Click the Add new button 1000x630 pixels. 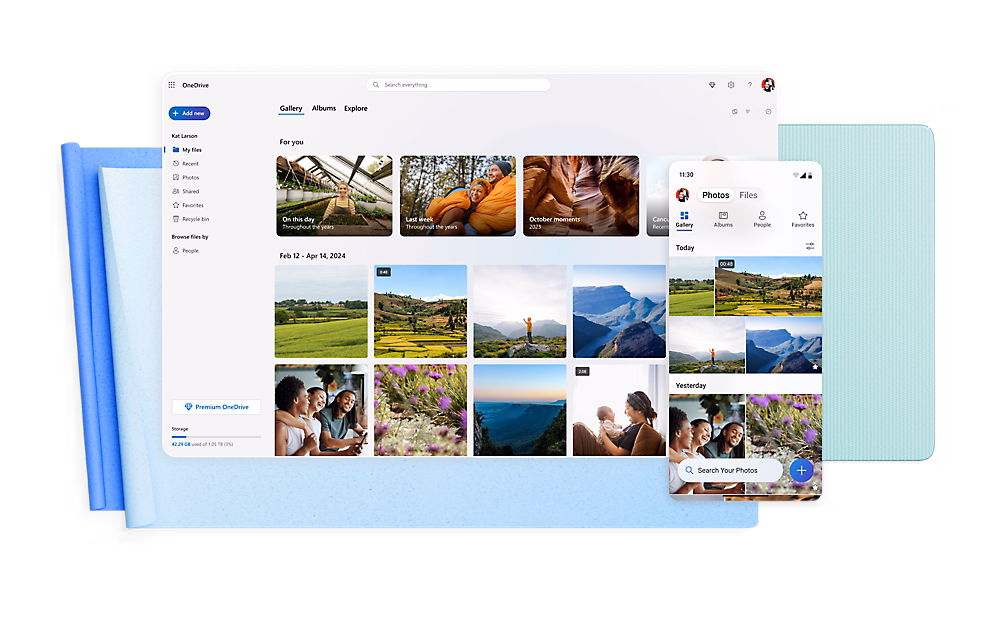(x=189, y=114)
